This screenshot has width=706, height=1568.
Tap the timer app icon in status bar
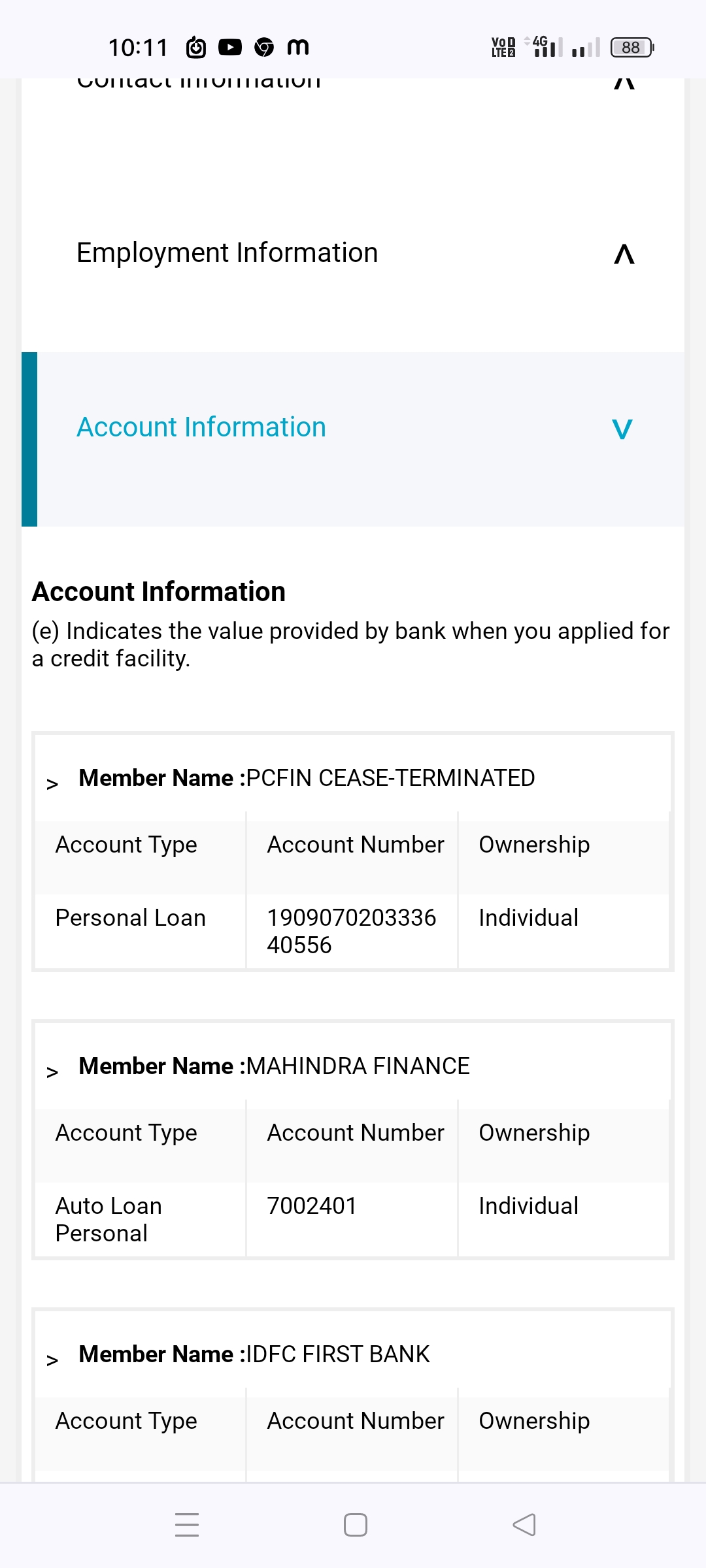[x=196, y=47]
